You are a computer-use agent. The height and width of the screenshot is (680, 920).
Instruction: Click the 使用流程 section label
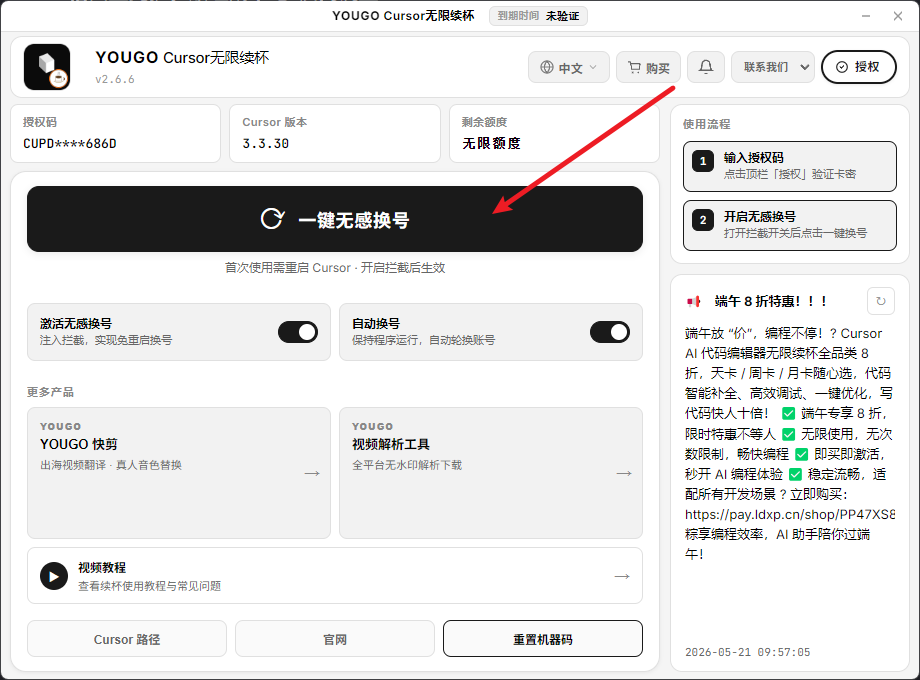click(706, 124)
